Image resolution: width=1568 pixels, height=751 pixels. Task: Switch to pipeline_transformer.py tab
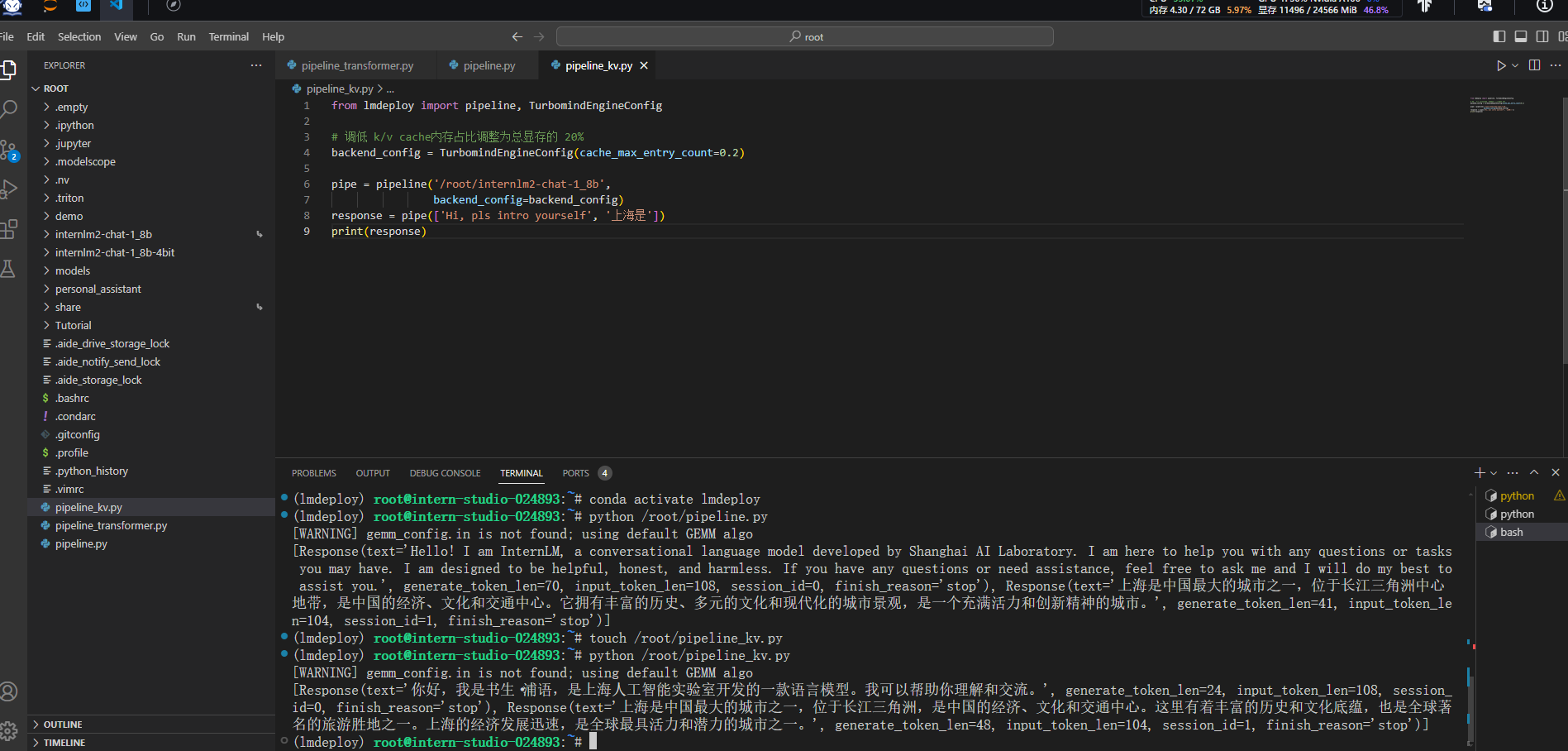[357, 65]
